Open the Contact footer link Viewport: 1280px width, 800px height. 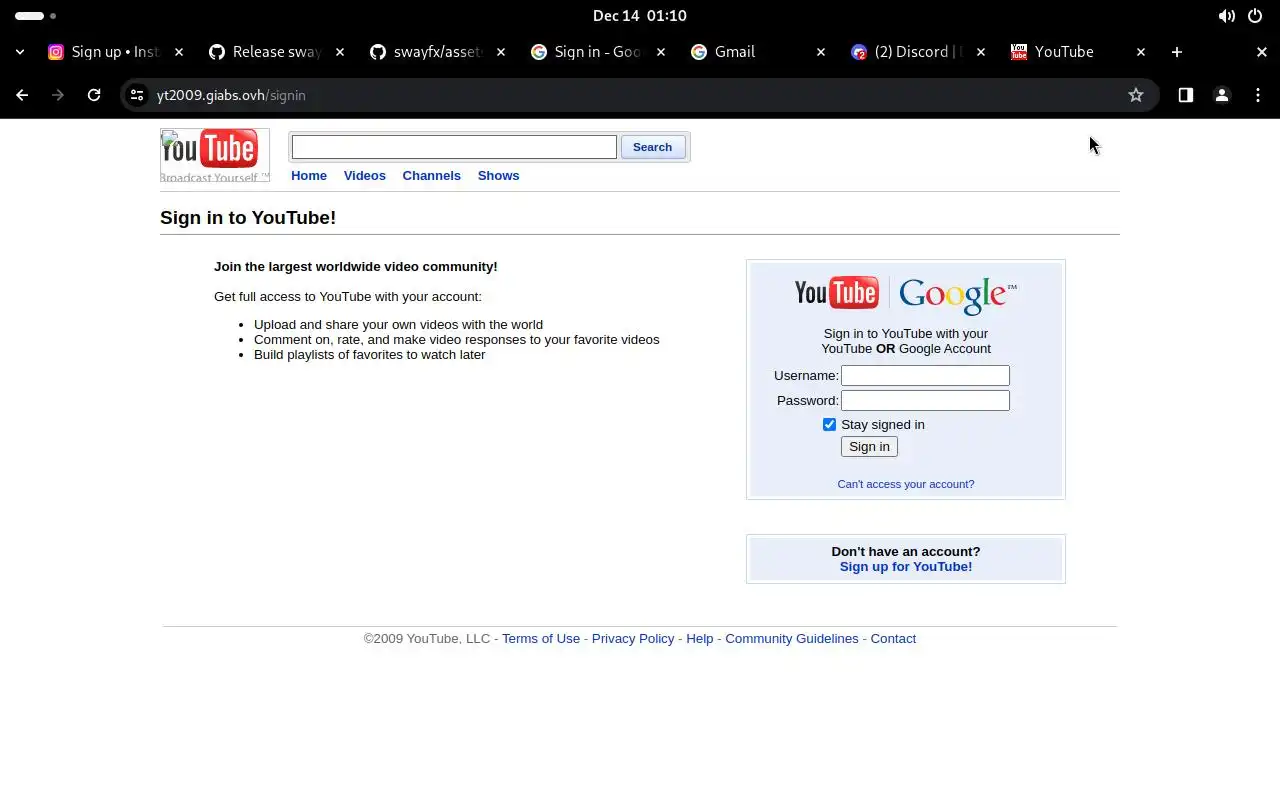point(893,639)
